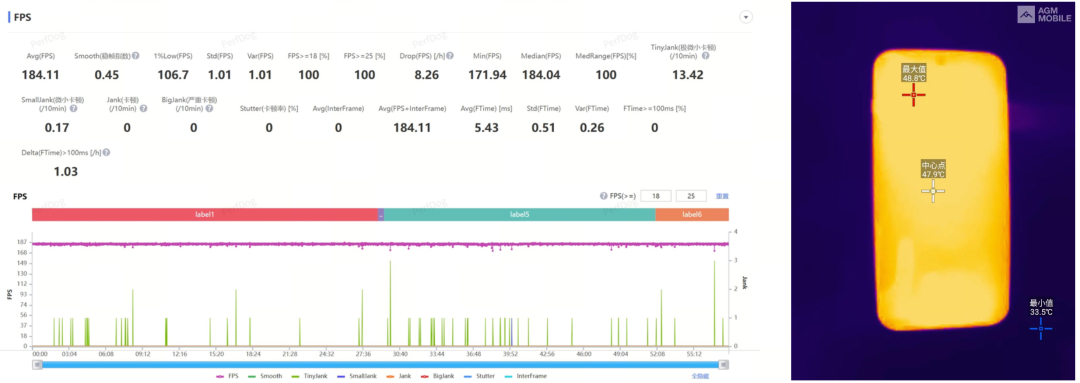Click the Stutter [%] label
The image size is (1080, 383).
tap(269, 109)
